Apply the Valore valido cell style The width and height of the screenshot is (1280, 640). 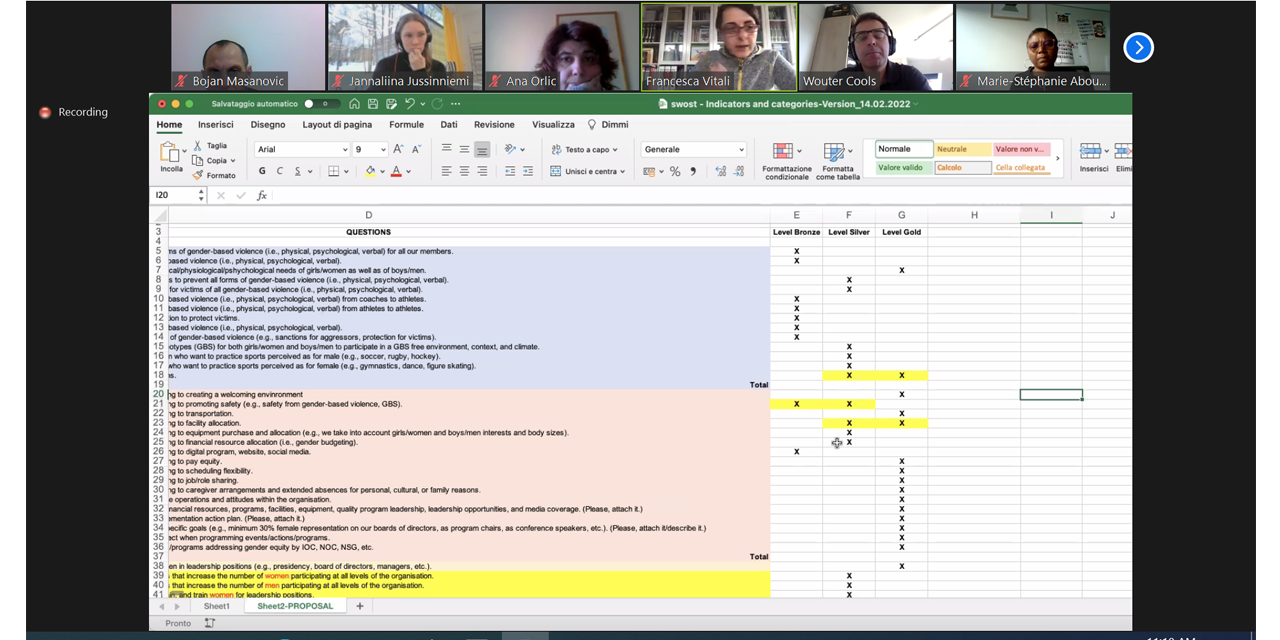click(904, 168)
